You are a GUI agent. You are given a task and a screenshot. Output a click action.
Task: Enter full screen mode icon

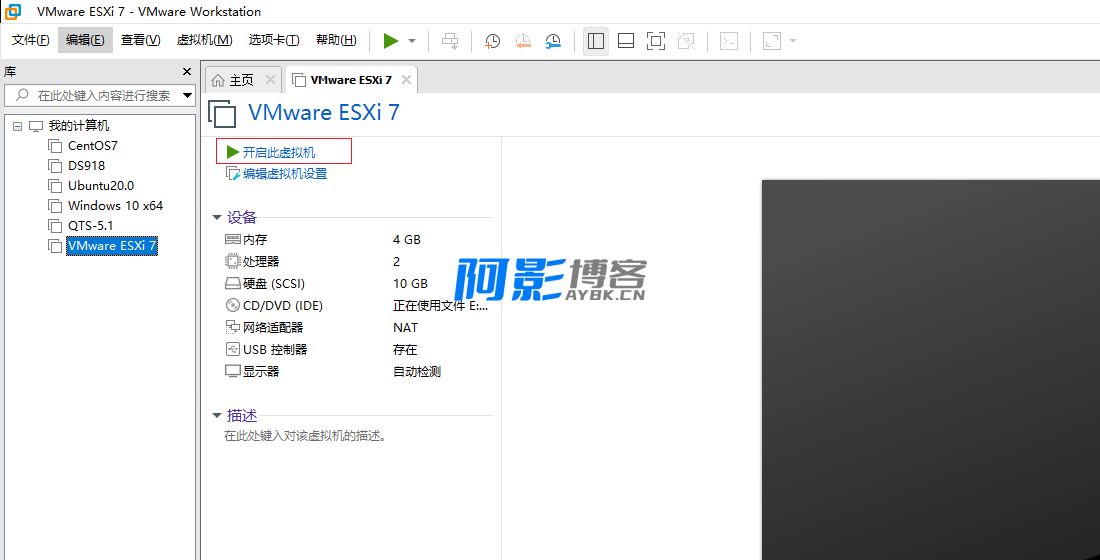click(x=656, y=41)
